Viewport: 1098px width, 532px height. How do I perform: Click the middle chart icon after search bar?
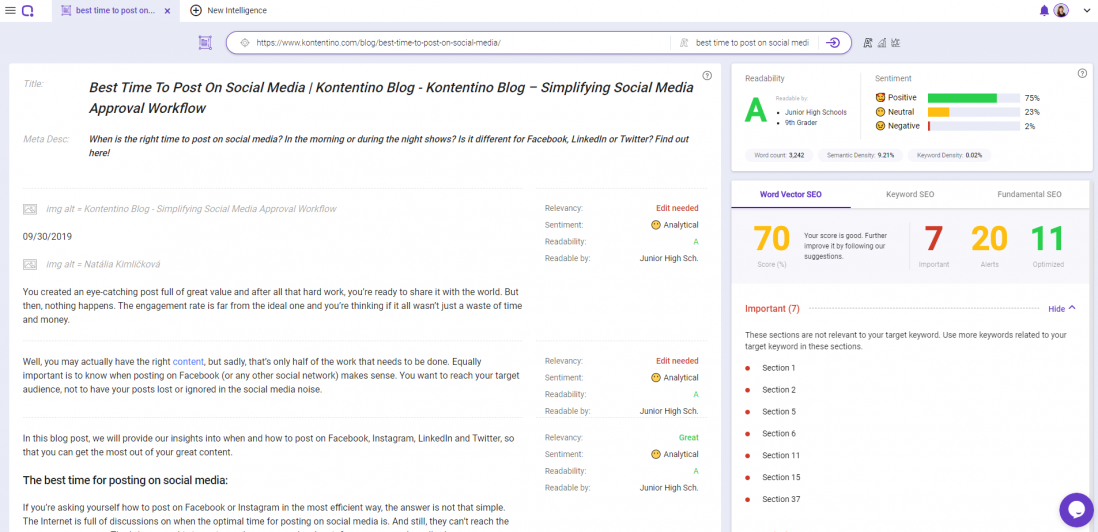(x=882, y=43)
